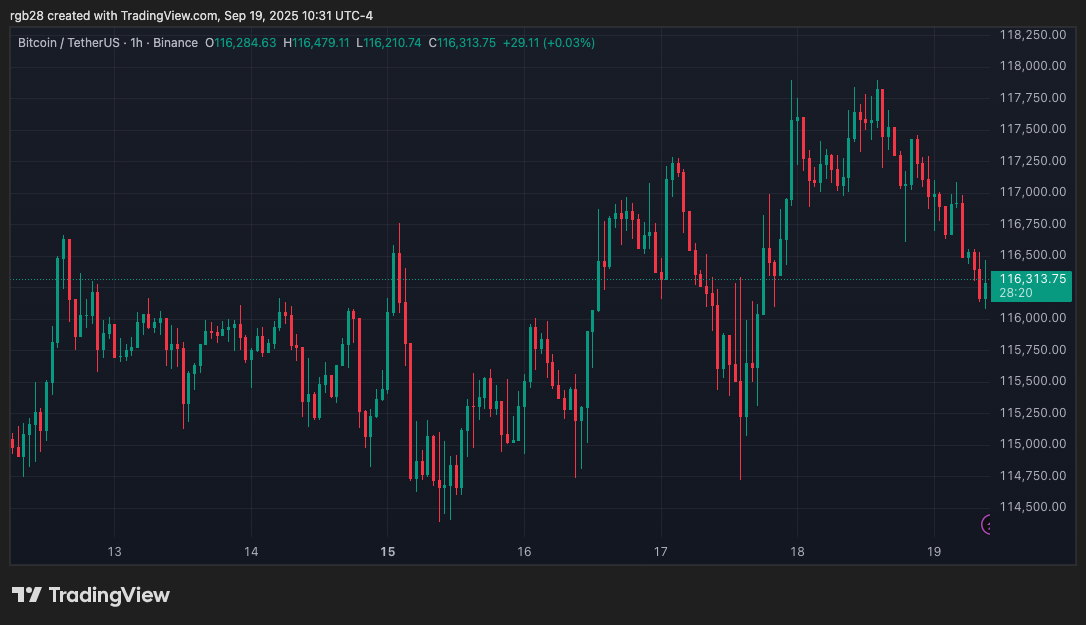Screen dimensions: 1086x625
Task: Click the 114,500.00 price axis label
Action: point(1032,507)
